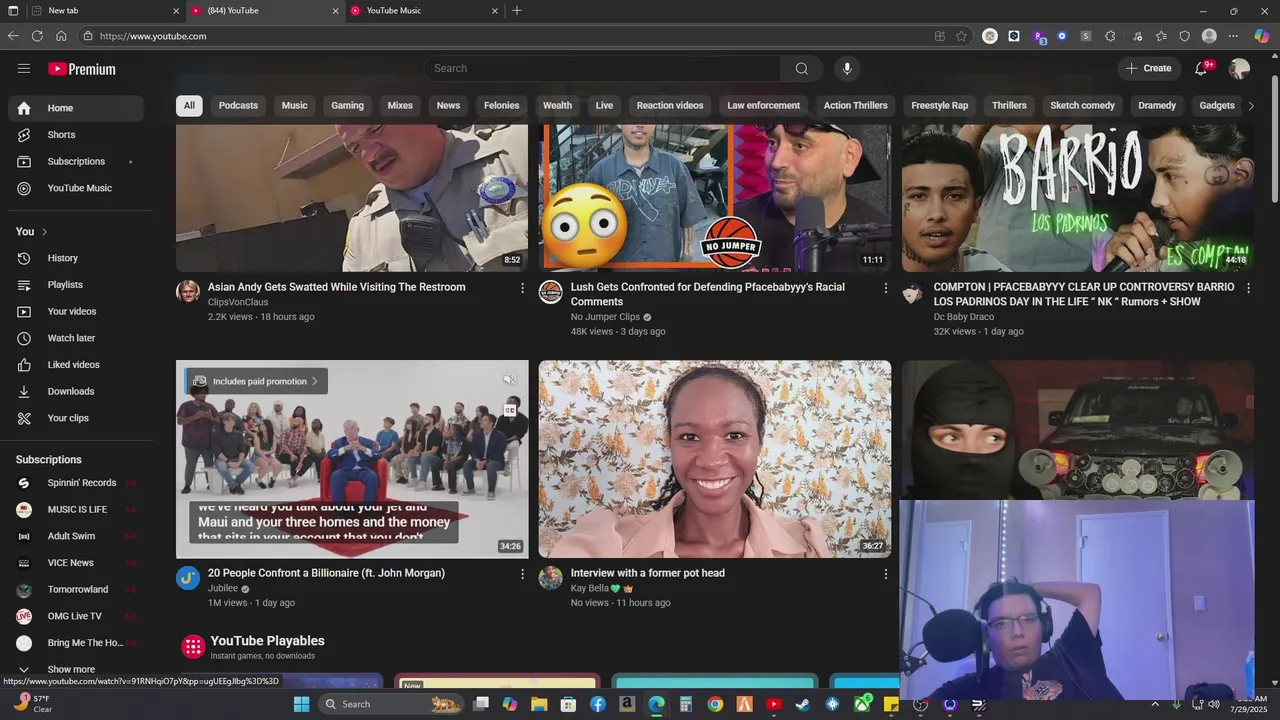The image size is (1280, 720).
Task: Expand the You section chevron
Action: [x=44, y=232]
